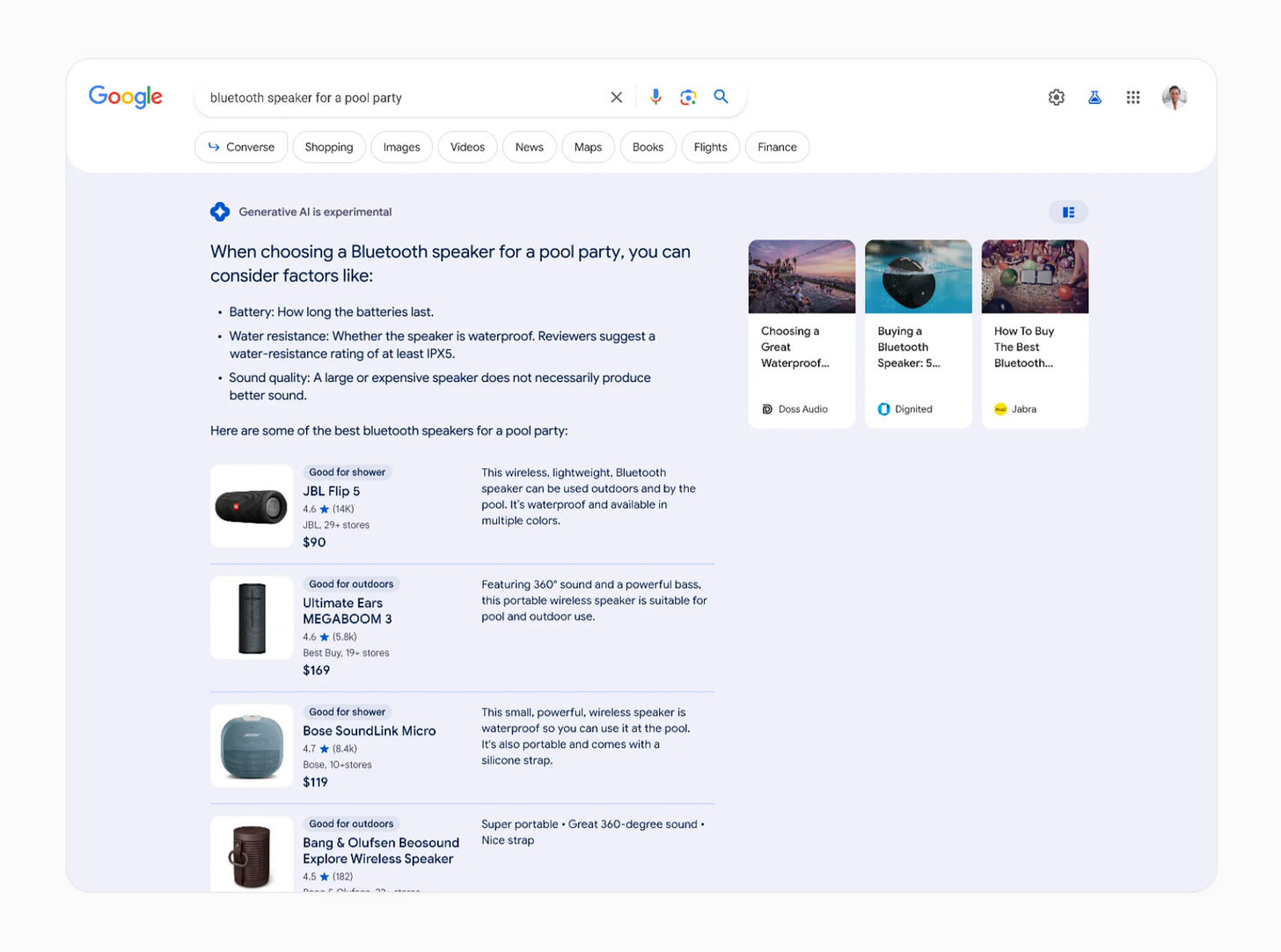Click 'Good for outdoors' tag on Beosound Explore
The width and height of the screenshot is (1281, 952).
tap(351, 824)
